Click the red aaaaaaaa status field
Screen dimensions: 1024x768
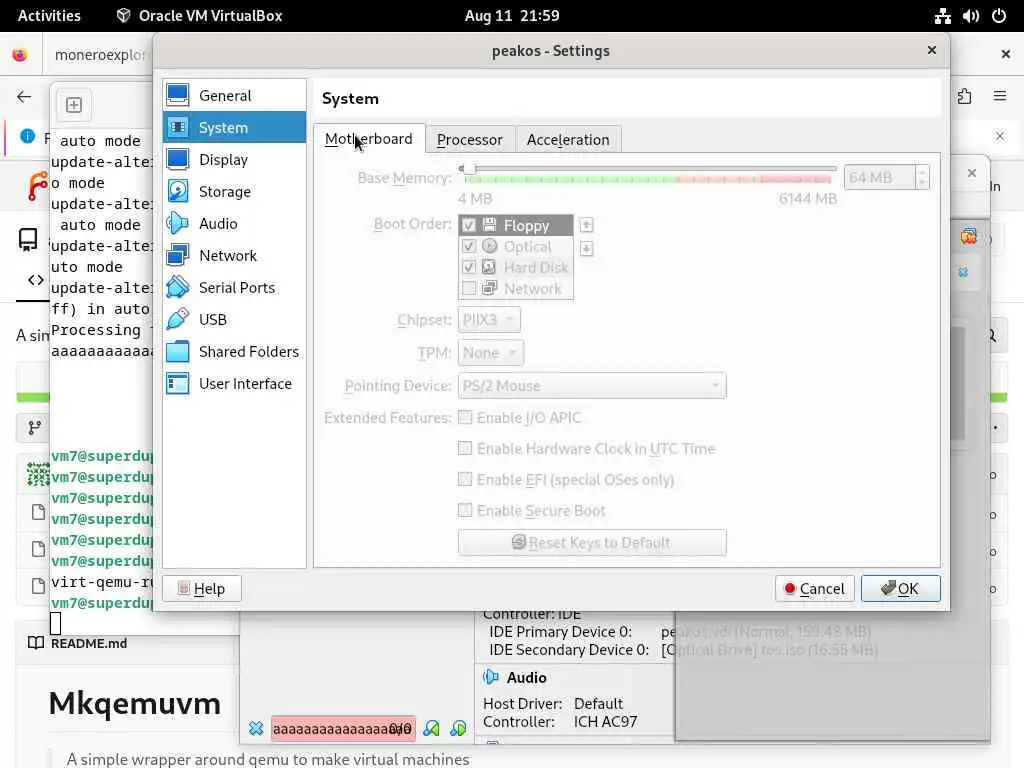(343, 728)
